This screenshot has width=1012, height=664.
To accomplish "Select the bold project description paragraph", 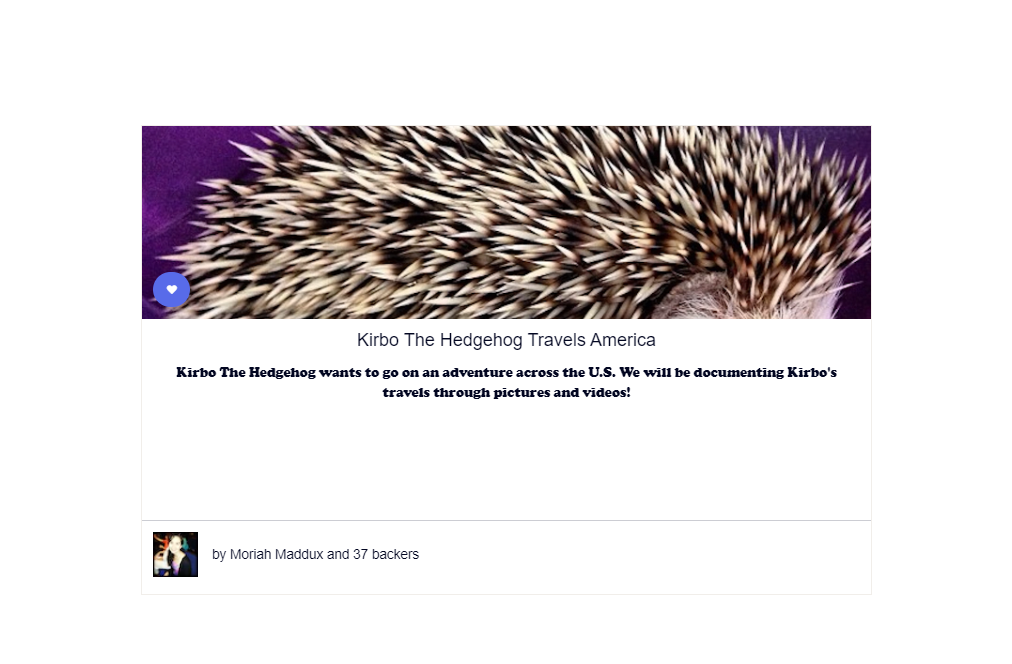I will (506, 382).
